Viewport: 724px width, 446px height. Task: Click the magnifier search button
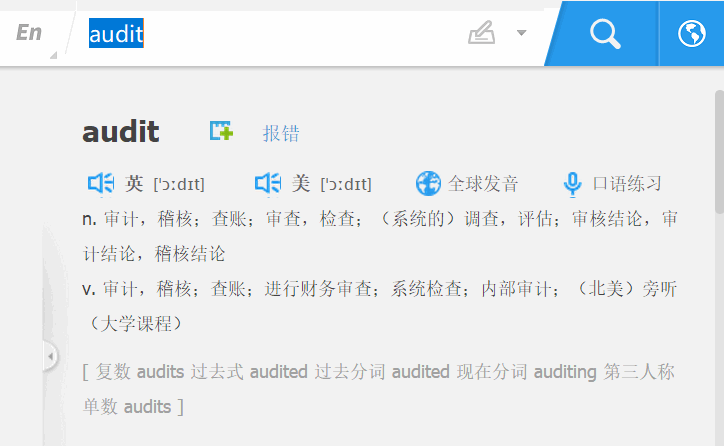(605, 34)
